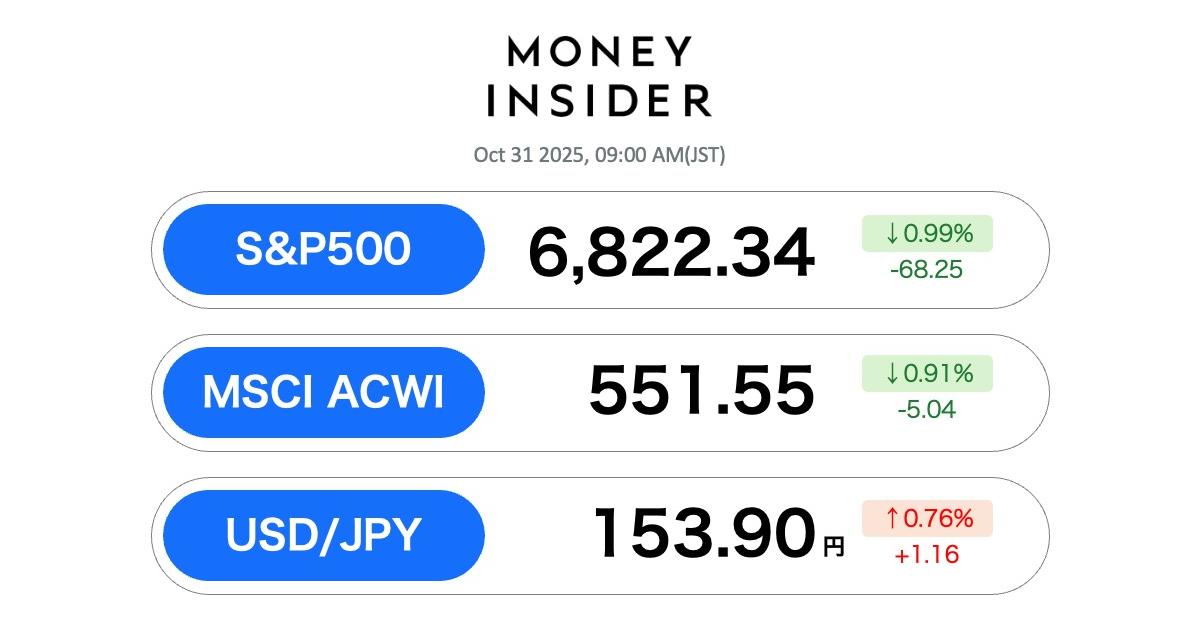Click the S&P500 value 6,822.34
This screenshot has height=630, width=1200.
coord(671,253)
